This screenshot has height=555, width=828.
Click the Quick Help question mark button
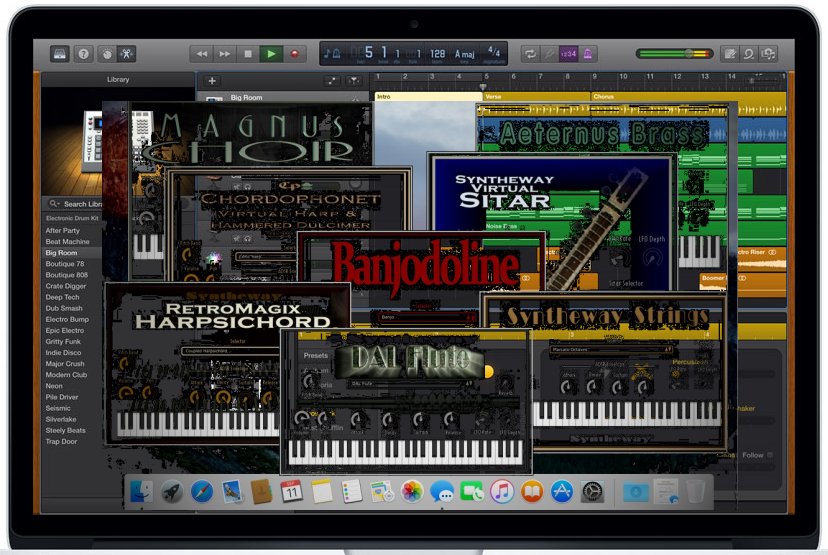83,54
